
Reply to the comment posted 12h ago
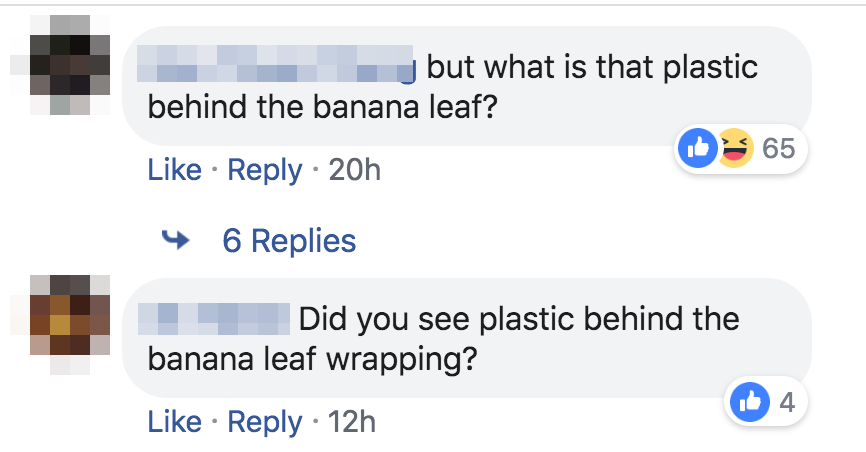(x=264, y=422)
